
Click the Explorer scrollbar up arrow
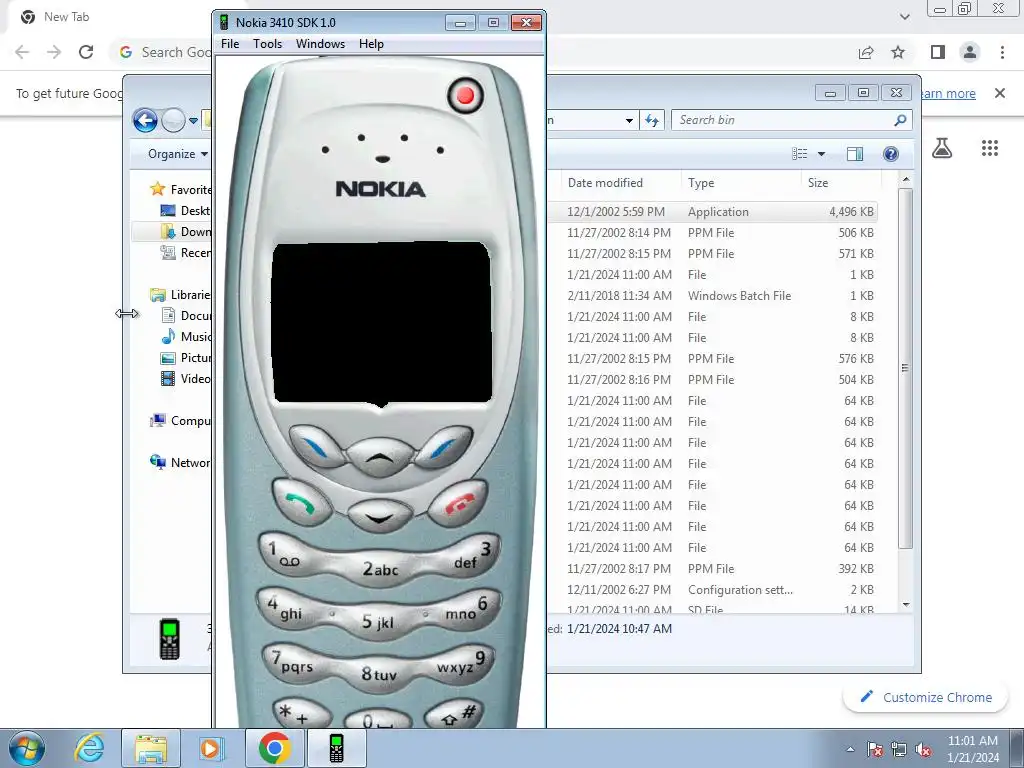point(905,179)
